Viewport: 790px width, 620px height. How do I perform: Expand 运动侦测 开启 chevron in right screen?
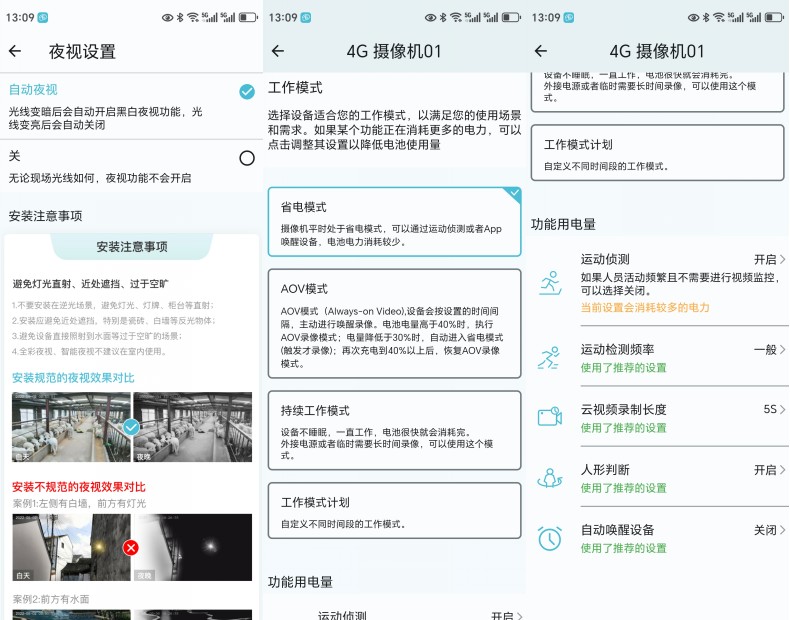pos(782,259)
